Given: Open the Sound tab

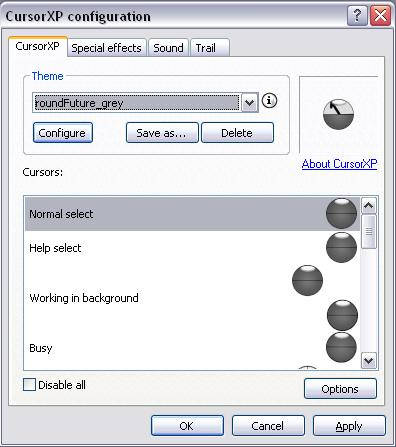Looking at the screenshot, I should [x=168, y=48].
